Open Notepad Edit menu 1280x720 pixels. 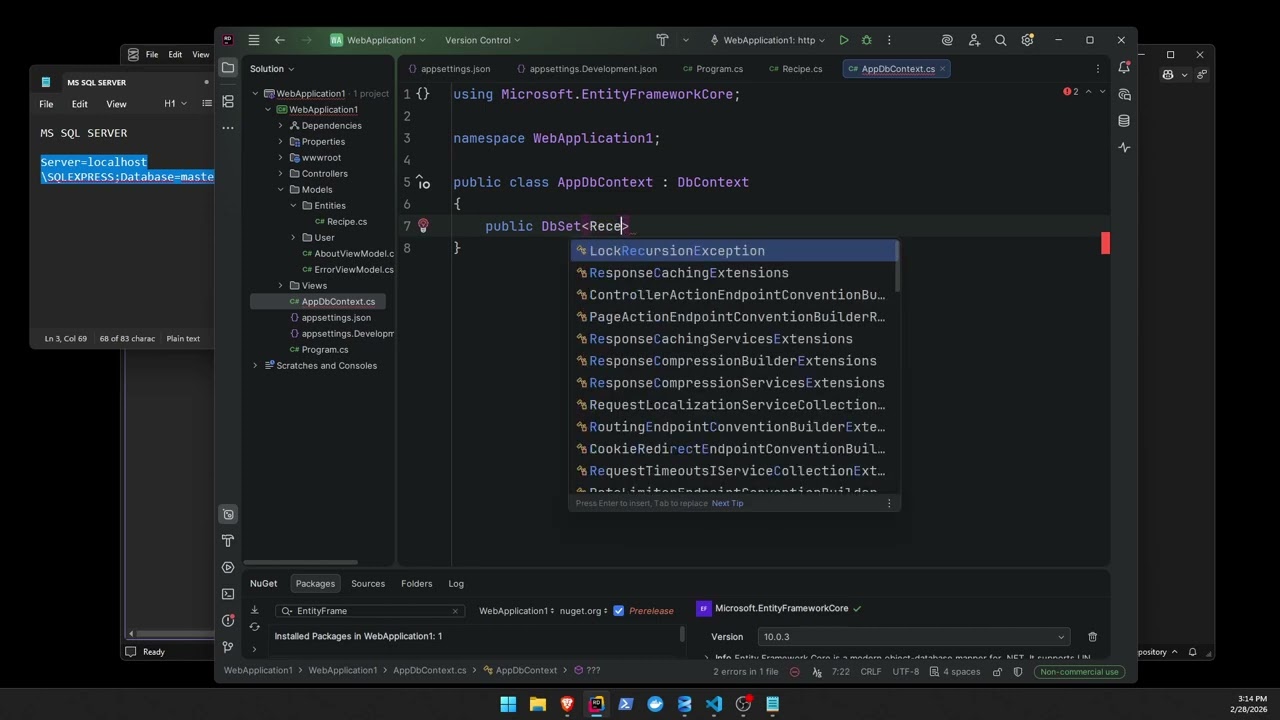point(79,104)
